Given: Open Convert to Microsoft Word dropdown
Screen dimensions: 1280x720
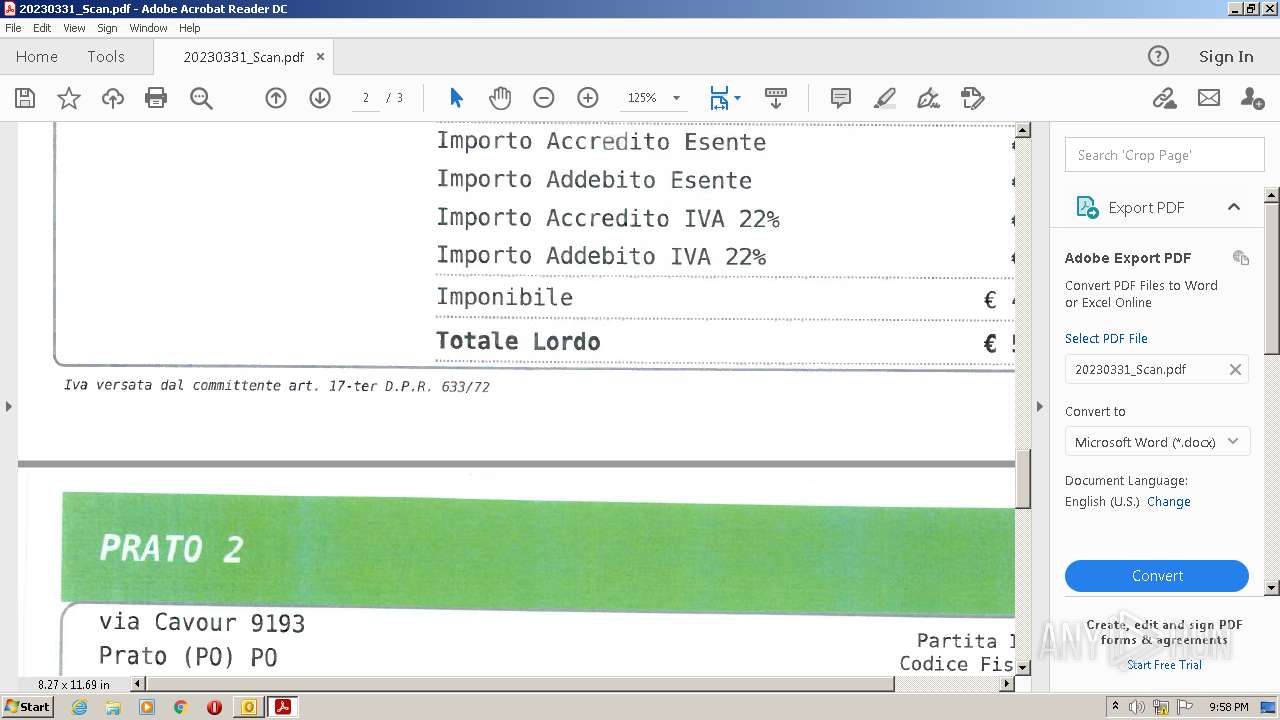Looking at the screenshot, I should tap(1157, 442).
